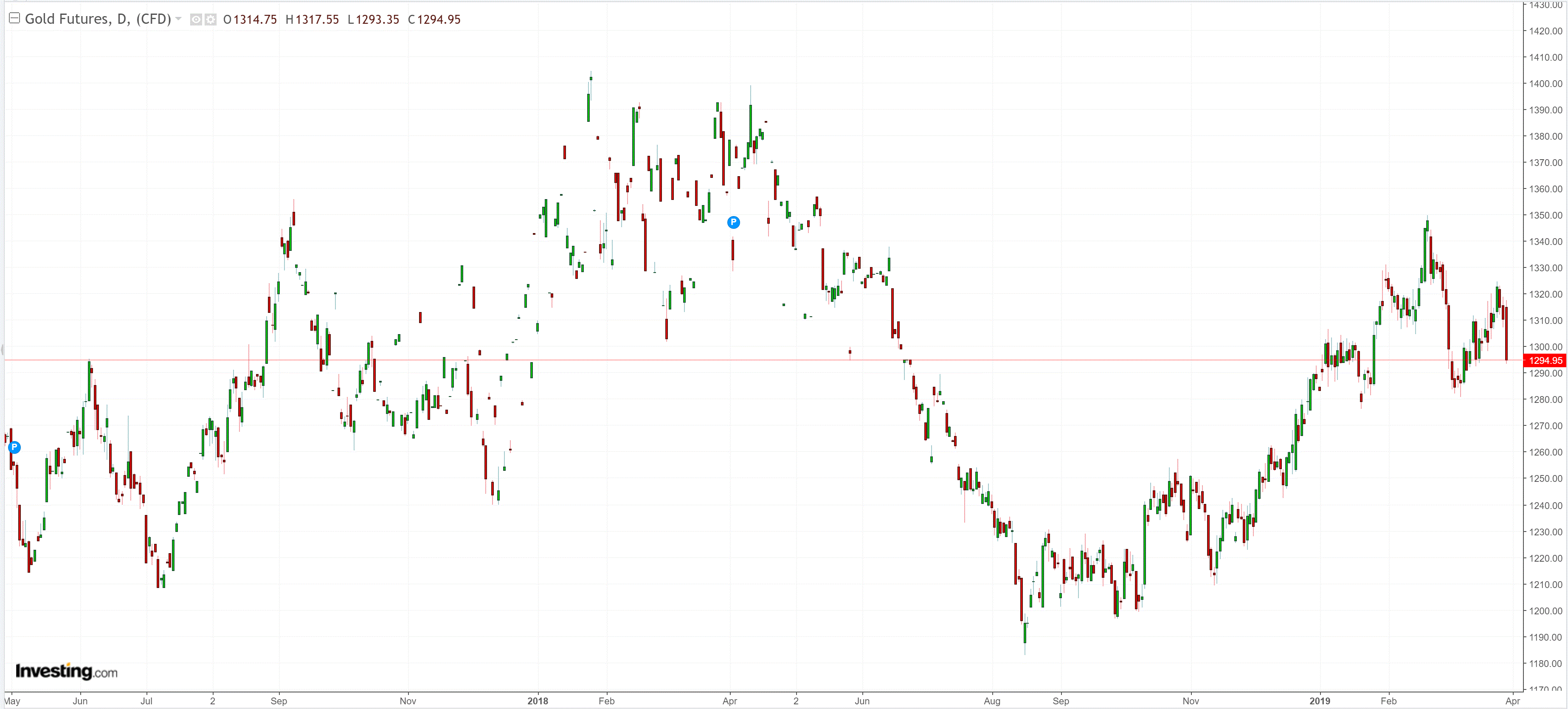Open chart settings with the gear icon
The height and width of the screenshot is (709, 1568).
[211, 20]
